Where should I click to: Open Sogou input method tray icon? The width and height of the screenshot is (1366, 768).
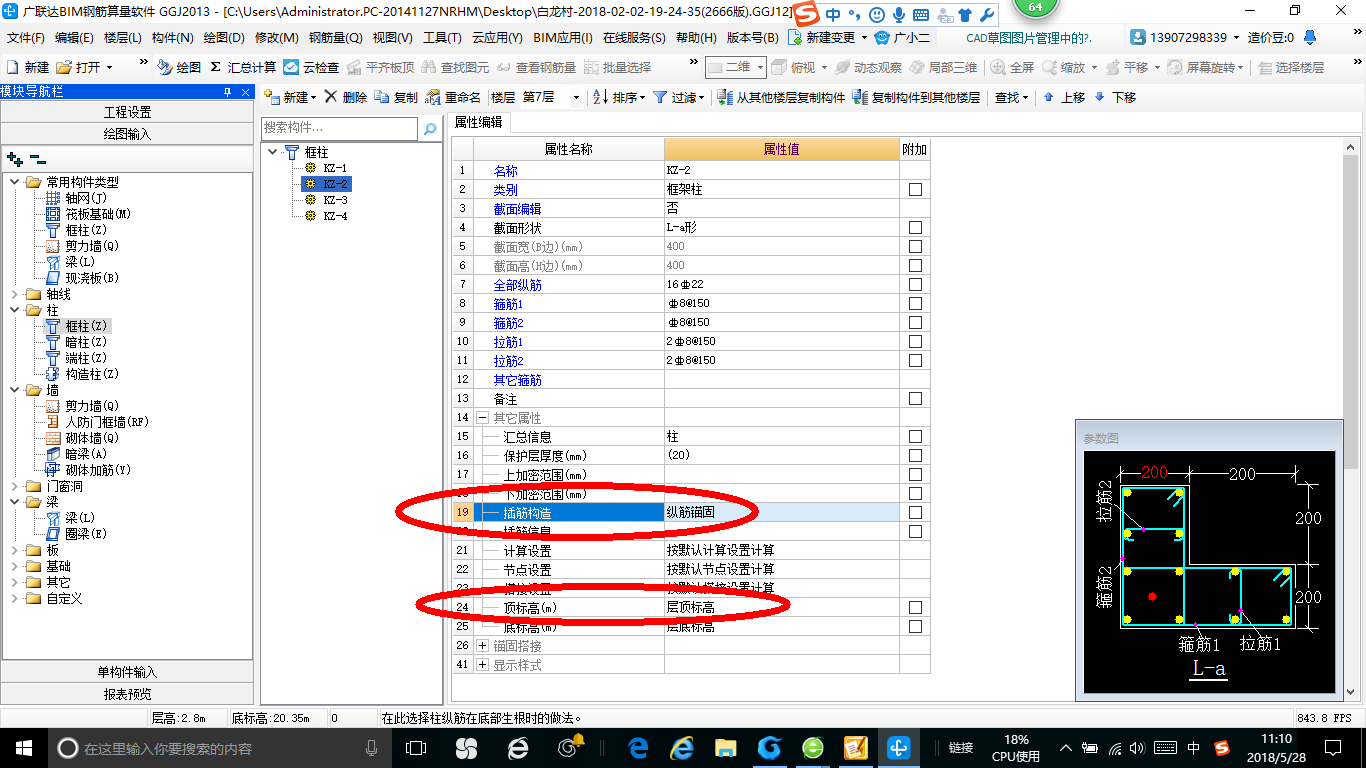tap(1222, 748)
